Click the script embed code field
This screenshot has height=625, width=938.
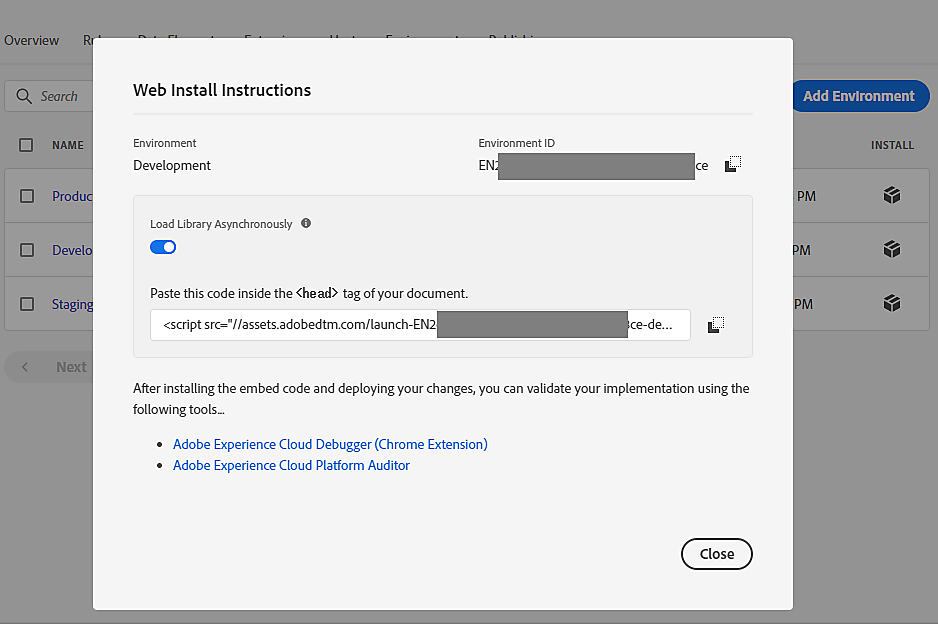point(420,325)
